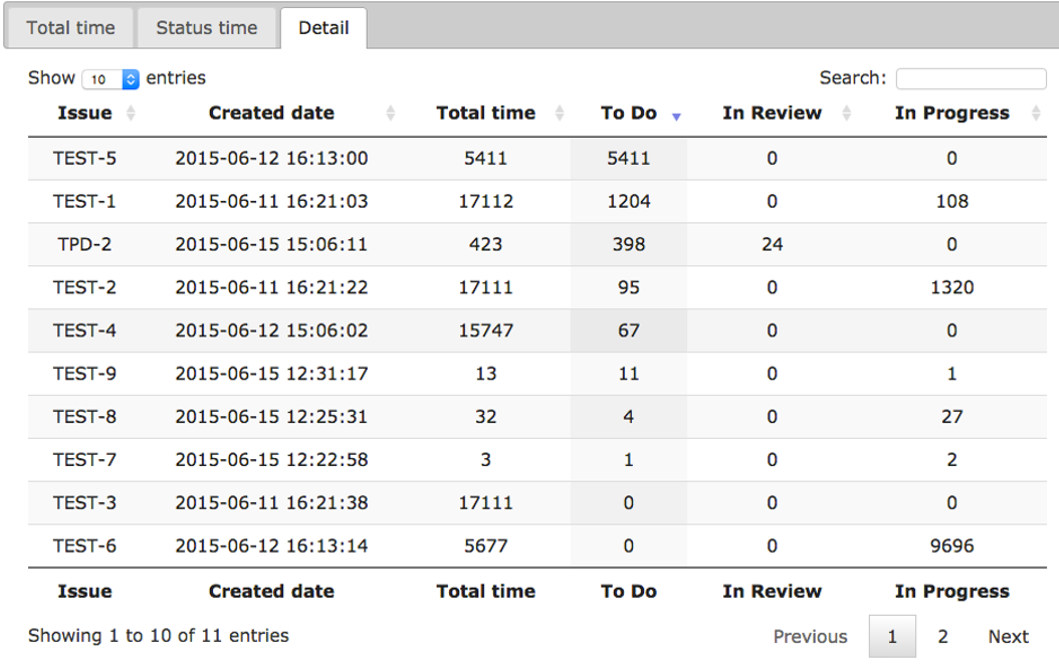Click total time value 15747
Image resolution: width=1059 pixels, height=670 pixels.
coord(486,331)
